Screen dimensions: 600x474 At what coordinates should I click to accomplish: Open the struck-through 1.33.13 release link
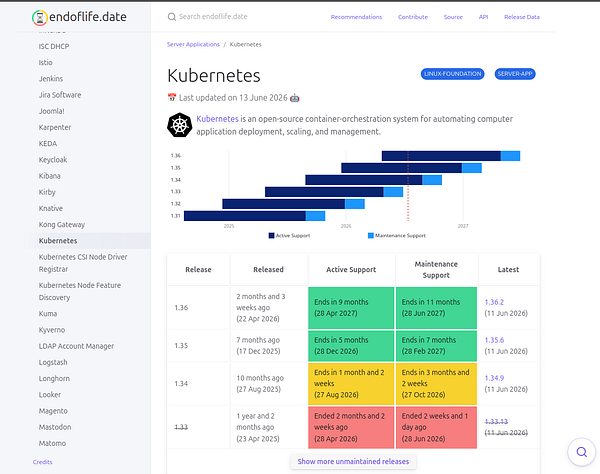496,422
